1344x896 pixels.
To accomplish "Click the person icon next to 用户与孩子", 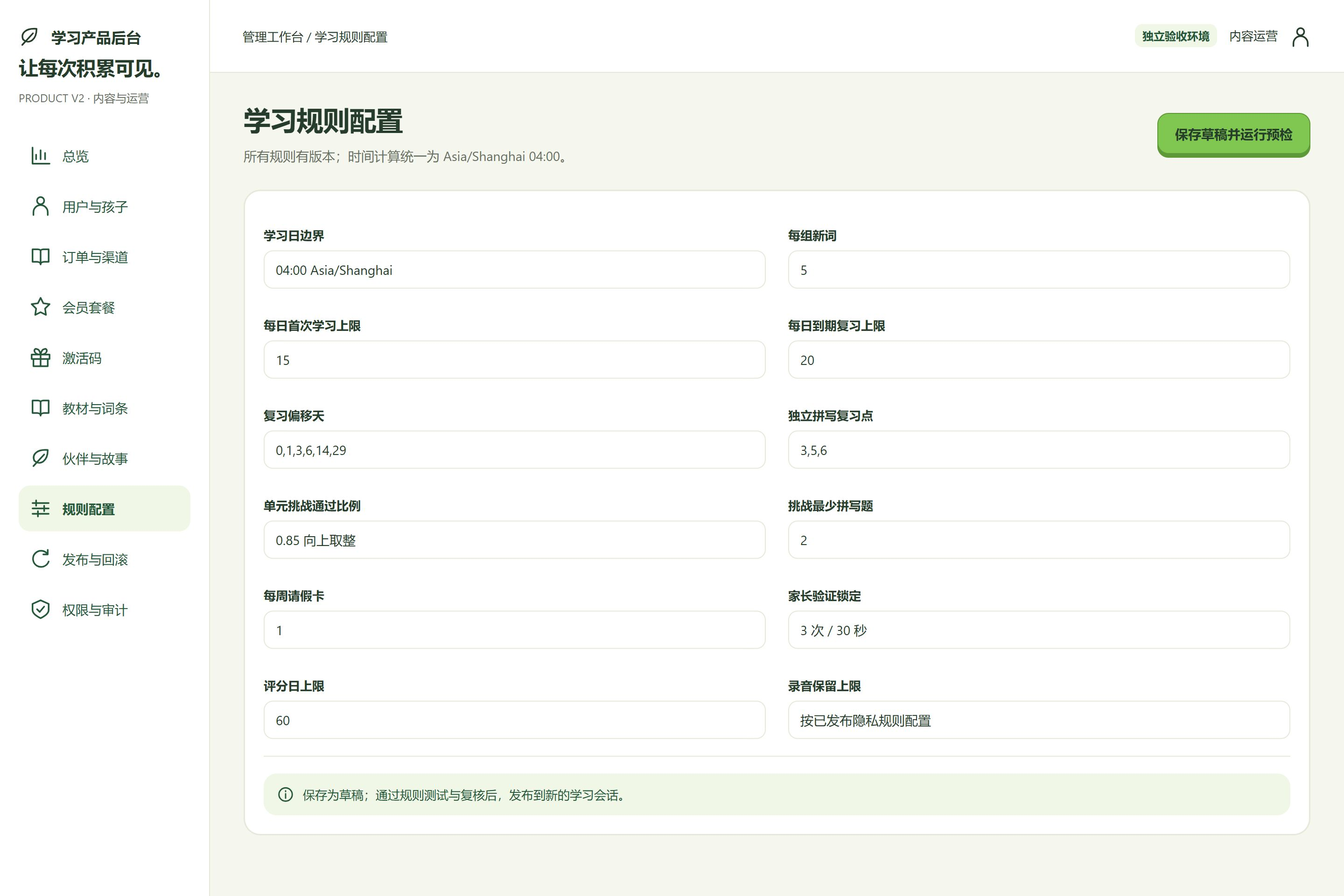I will tap(41, 206).
